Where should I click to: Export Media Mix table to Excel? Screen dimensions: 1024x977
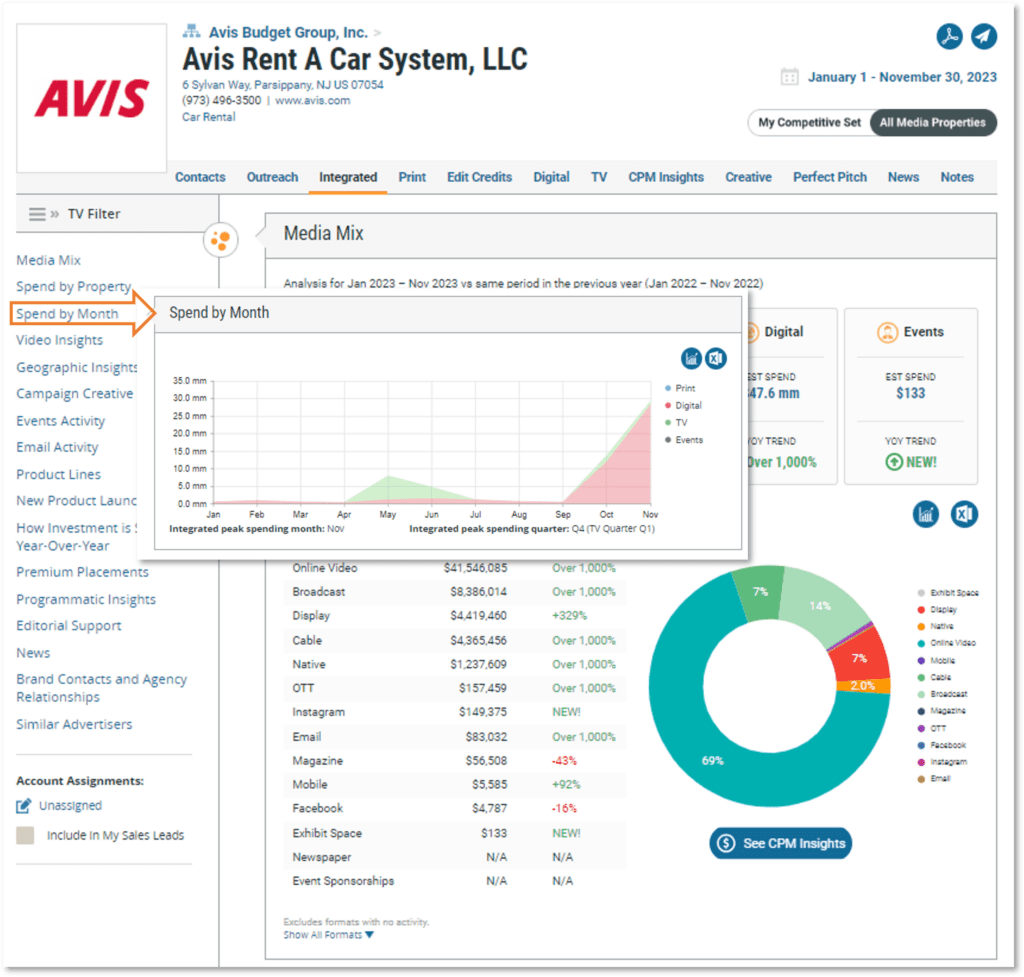[x=964, y=515]
